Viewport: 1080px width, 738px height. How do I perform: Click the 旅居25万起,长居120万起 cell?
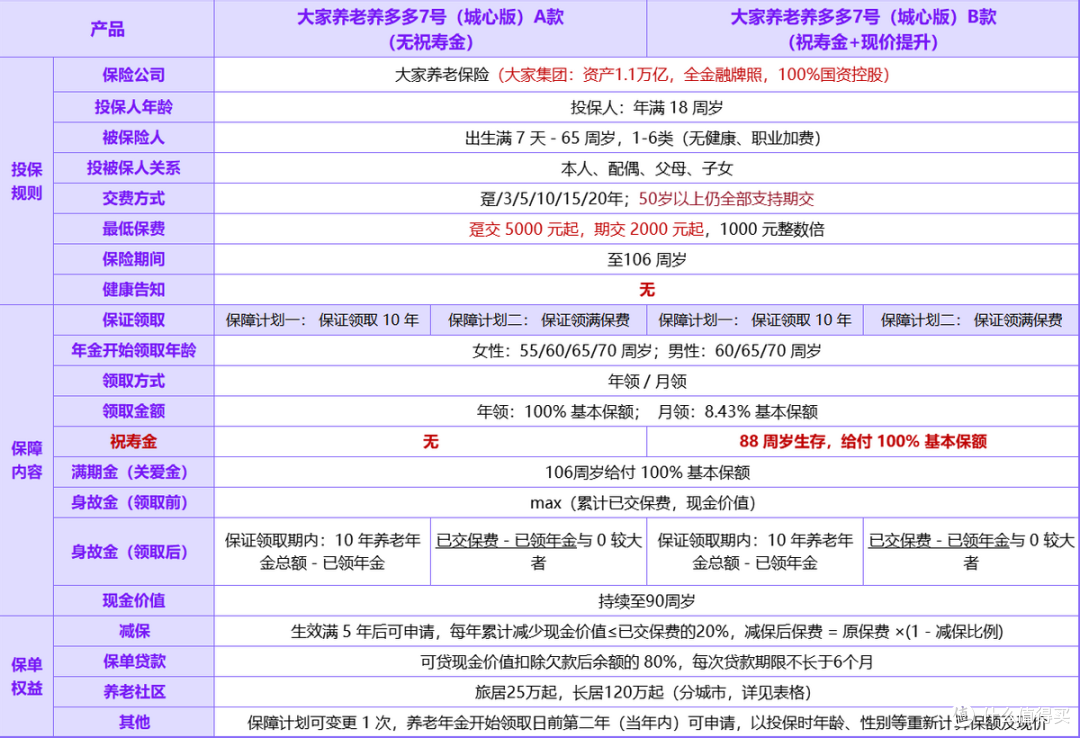(x=647, y=692)
